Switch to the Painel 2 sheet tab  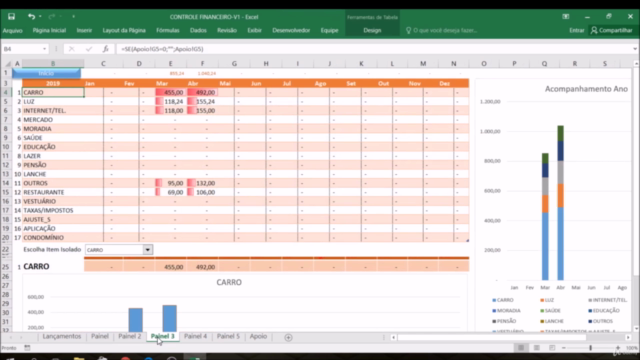[129, 336]
